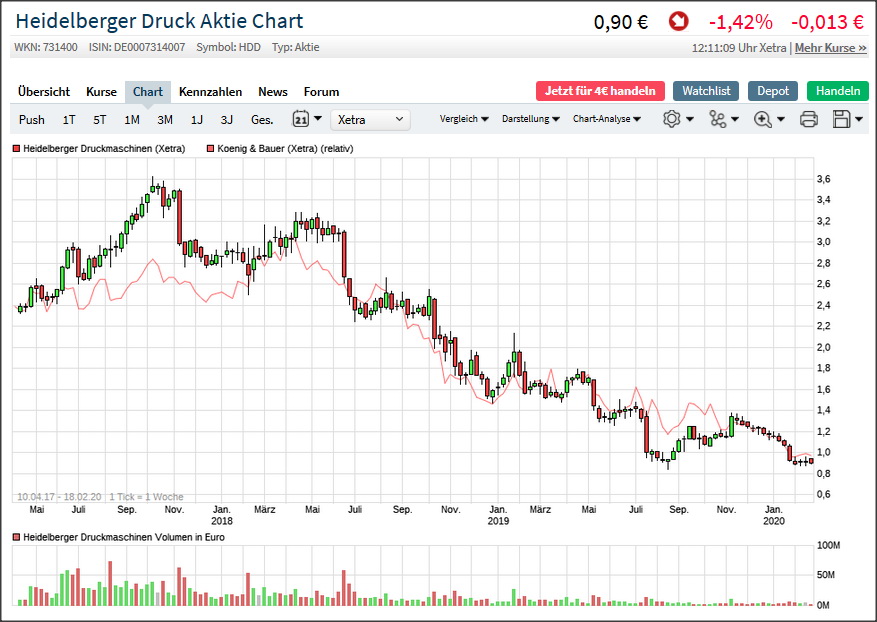Click the Heidelberger Druck Aktie Chart heading
877x622 pixels.
pyautogui.click(x=159, y=21)
